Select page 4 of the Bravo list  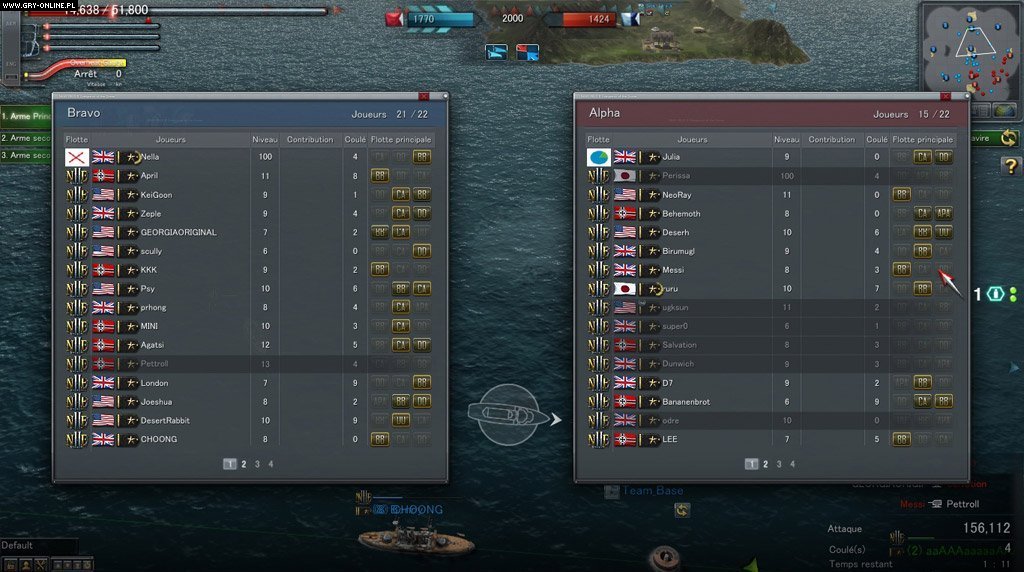[271, 464]
